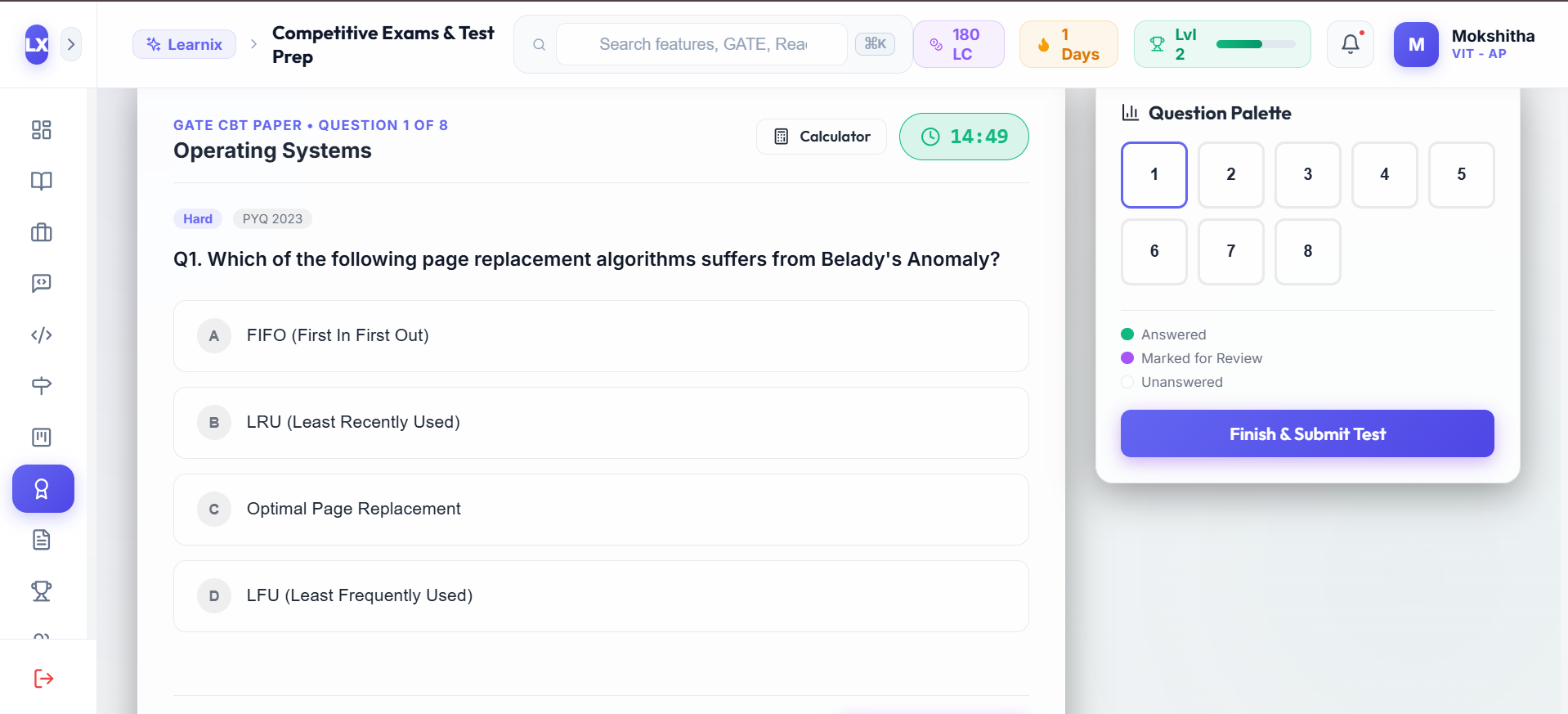Select option B LRU answer
Viewport: 1568px width, 714px height.
(x=601, y=423)
